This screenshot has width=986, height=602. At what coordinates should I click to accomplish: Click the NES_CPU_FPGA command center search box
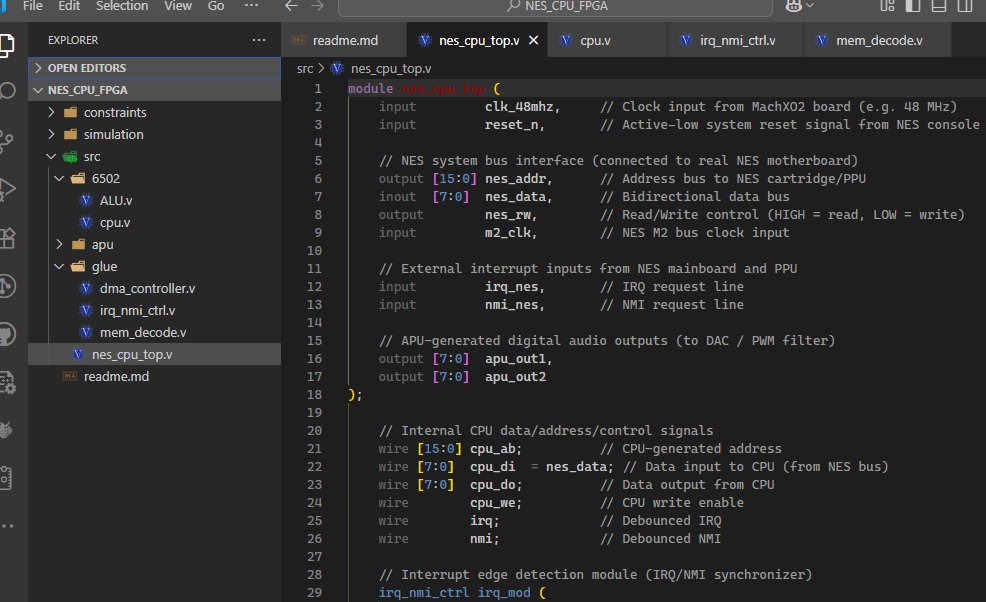[555, 6]
